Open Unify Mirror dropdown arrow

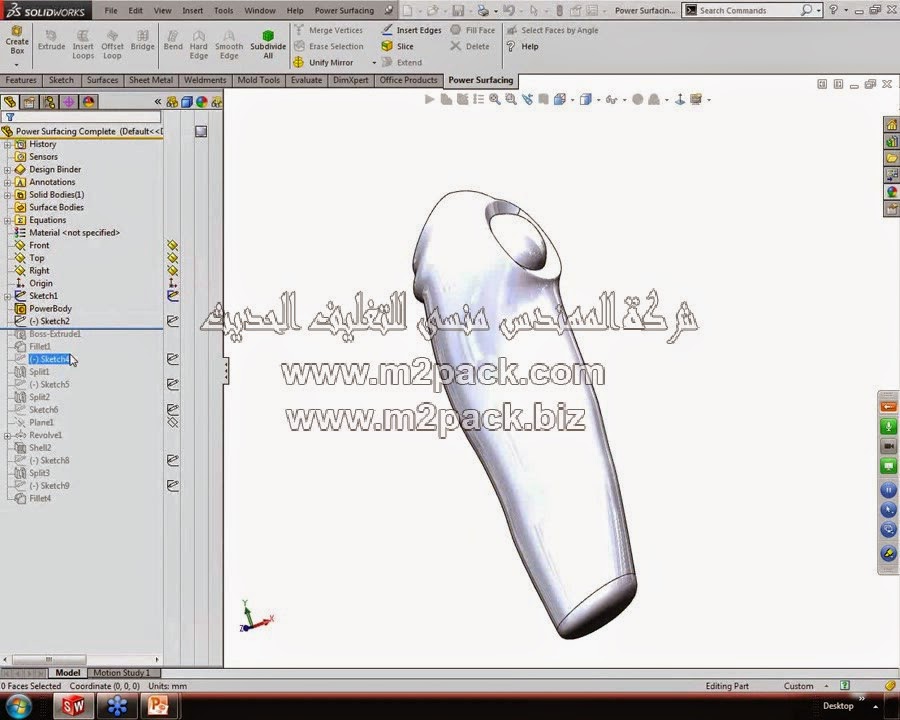[x=374, y=63]
